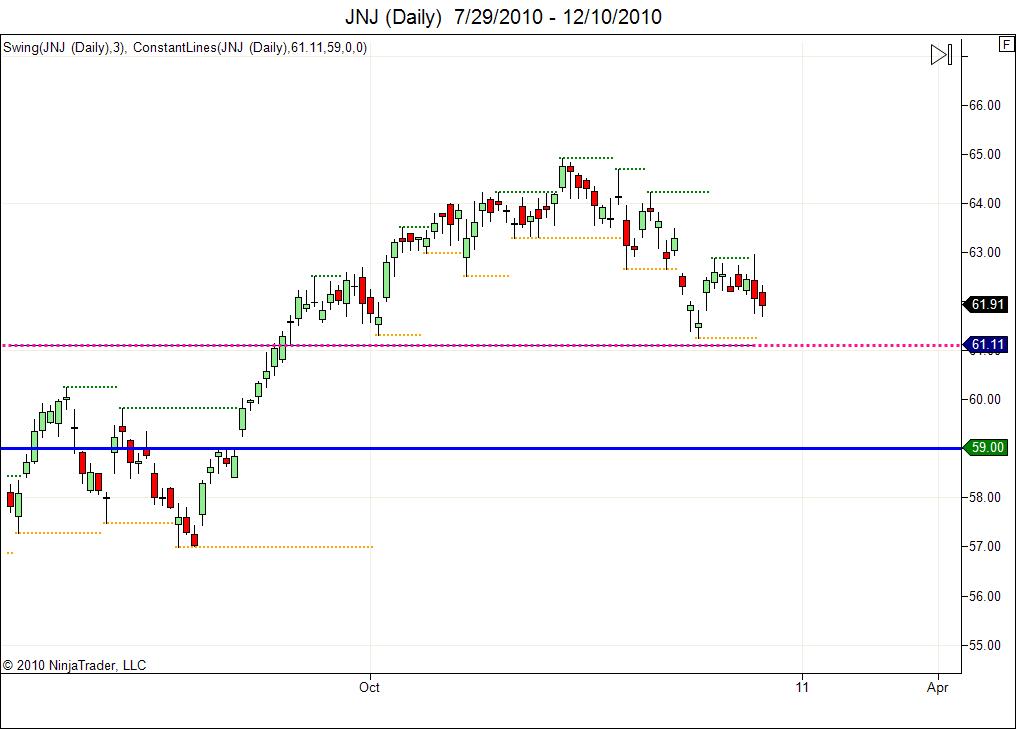Viewport: 1016px width, 729px height.
Task: Click the F button in the chart corner
Action: (1006, 44)
